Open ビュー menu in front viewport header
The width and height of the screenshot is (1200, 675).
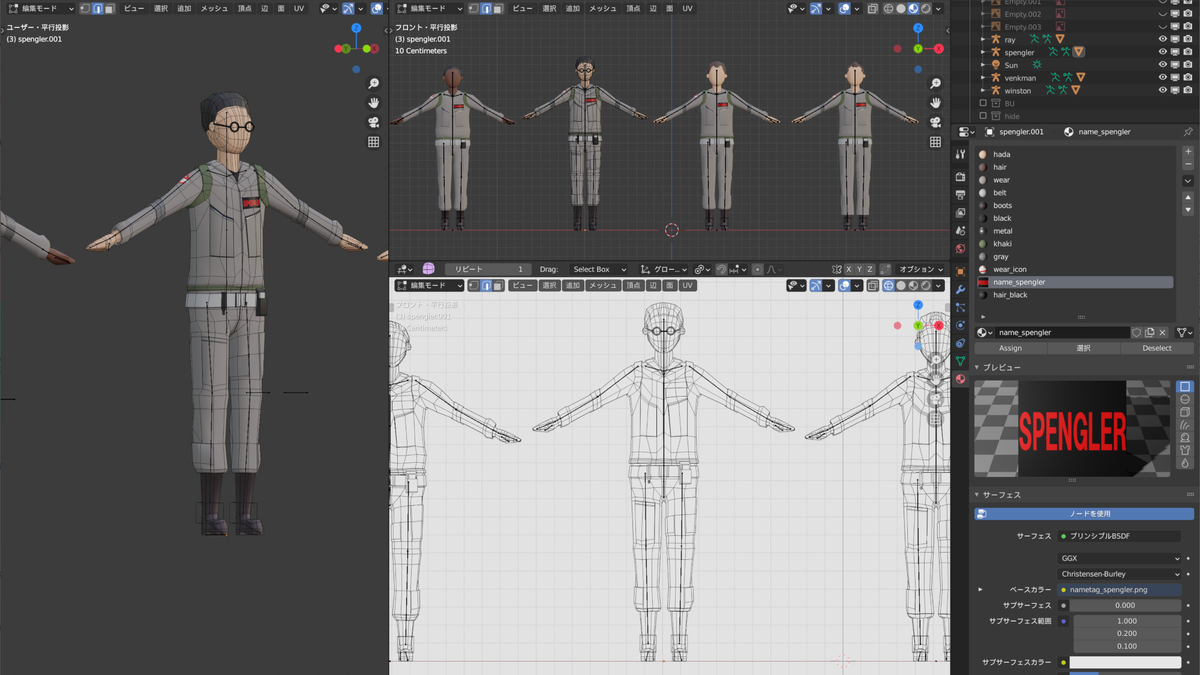[x=522, y=8]
